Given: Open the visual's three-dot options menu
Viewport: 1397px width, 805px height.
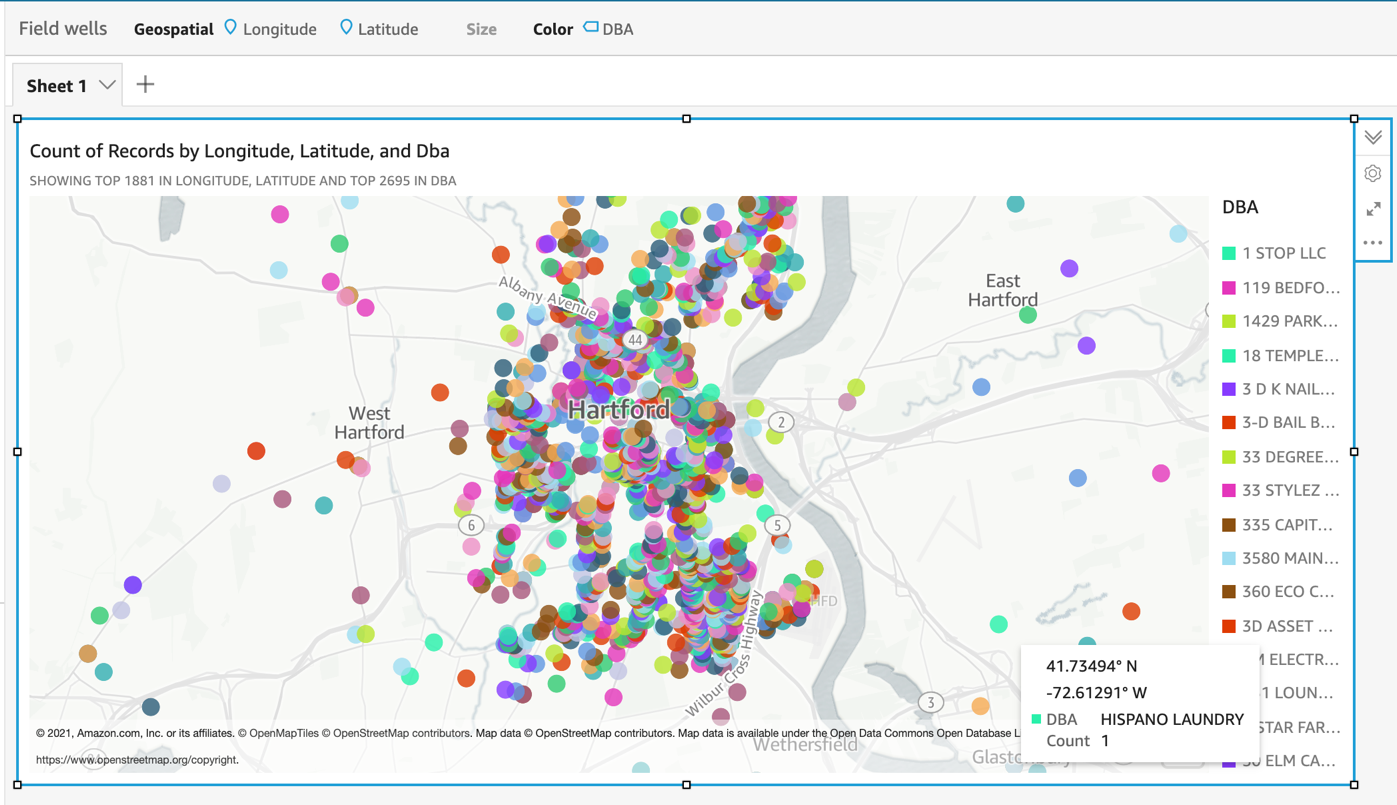Looking at the screenshot, I should click(x=1372, y=243).
